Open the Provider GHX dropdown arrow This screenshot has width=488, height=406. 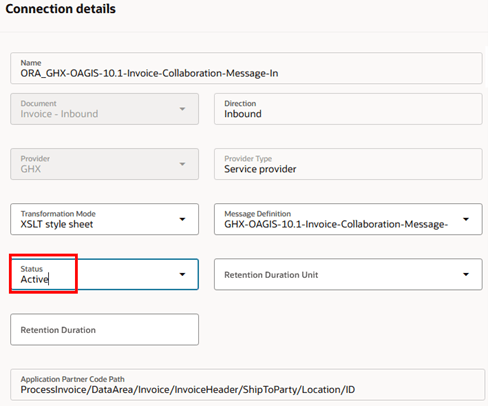[182, 164]
